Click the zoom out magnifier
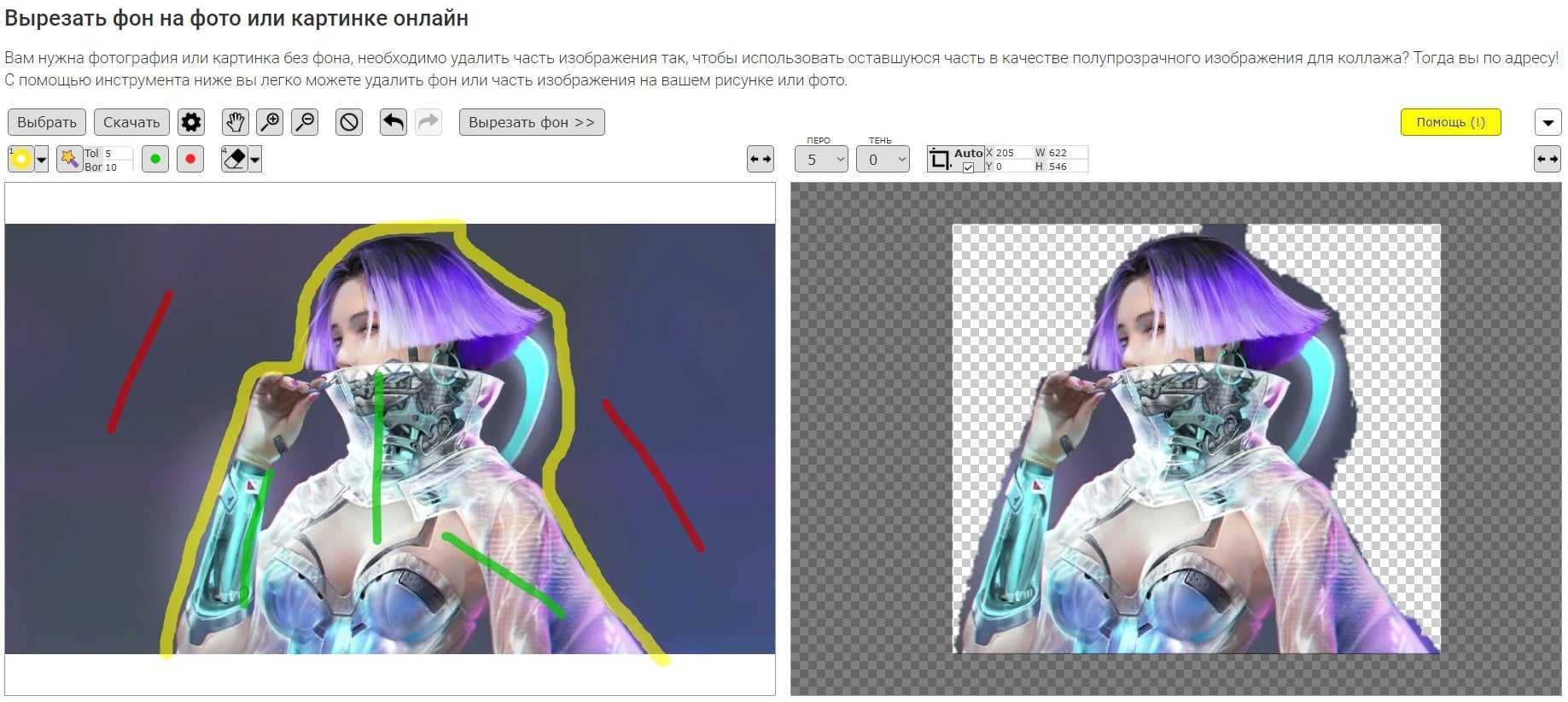The height and width of the screenshot is (702, 1568). 305,122
